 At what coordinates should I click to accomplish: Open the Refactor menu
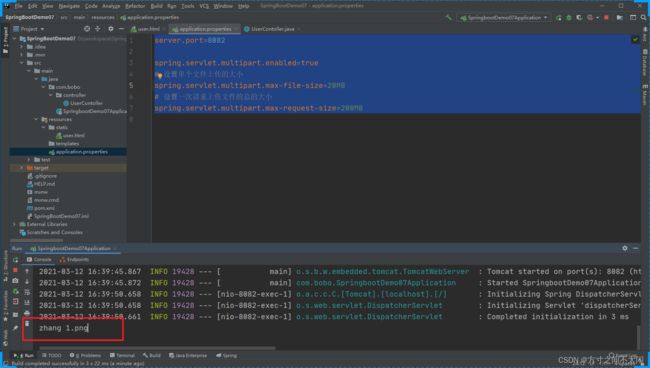(x=135, y=6)
